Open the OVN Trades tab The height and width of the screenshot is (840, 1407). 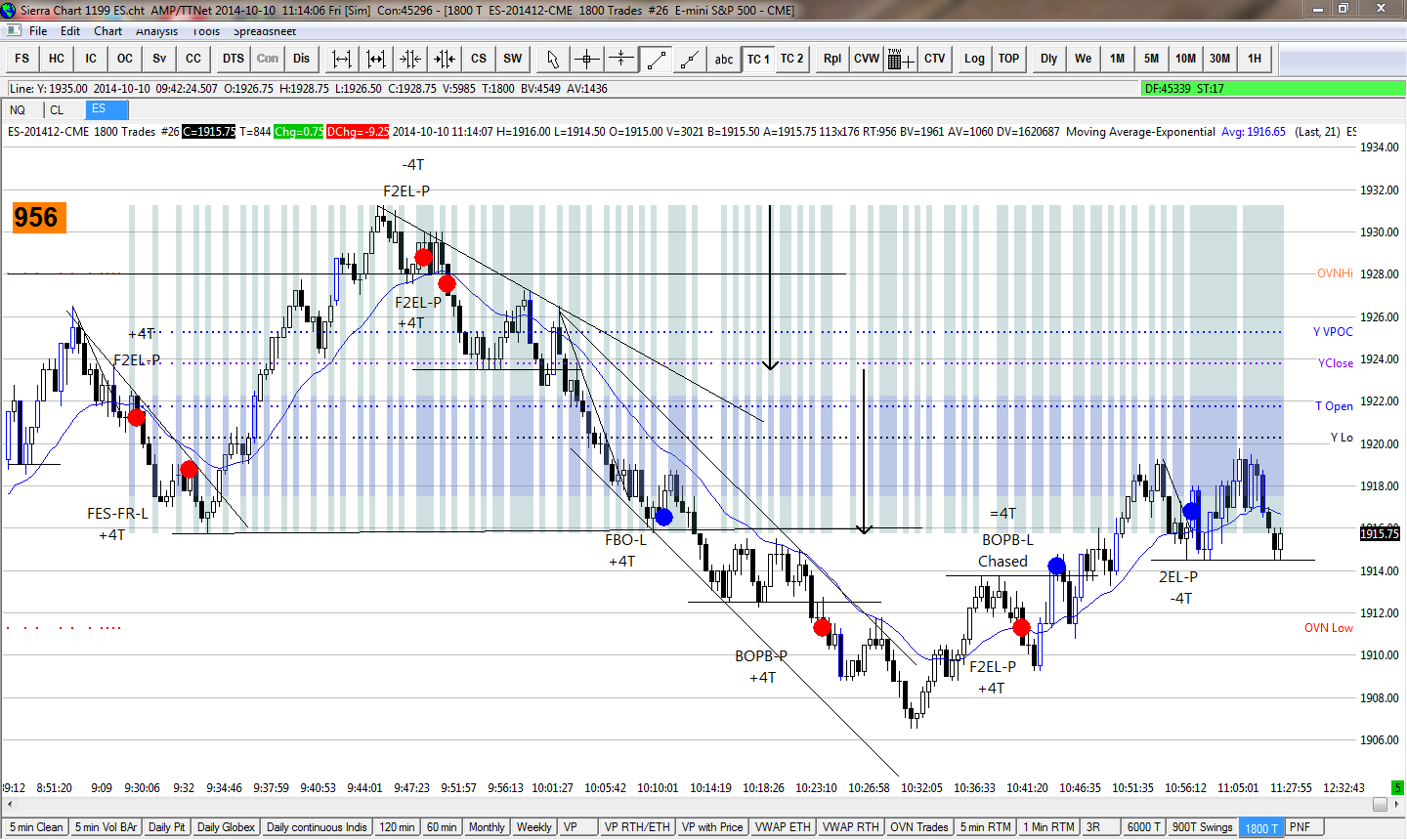[918, 827]
